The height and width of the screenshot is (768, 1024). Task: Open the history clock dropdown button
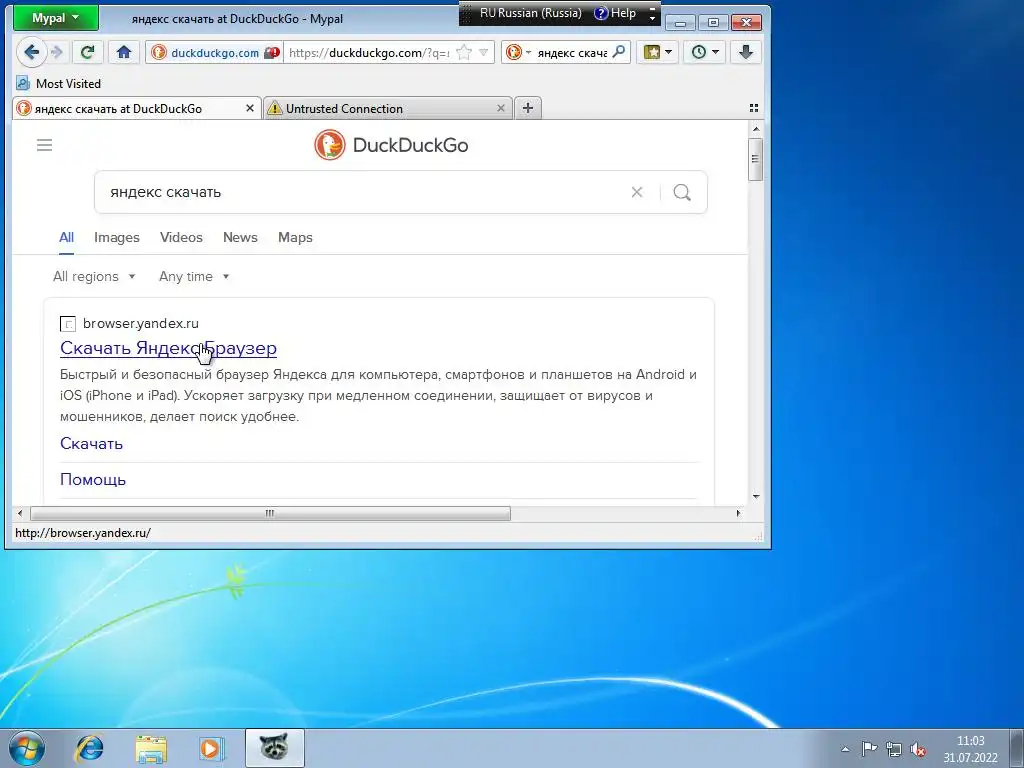point(705,52)
